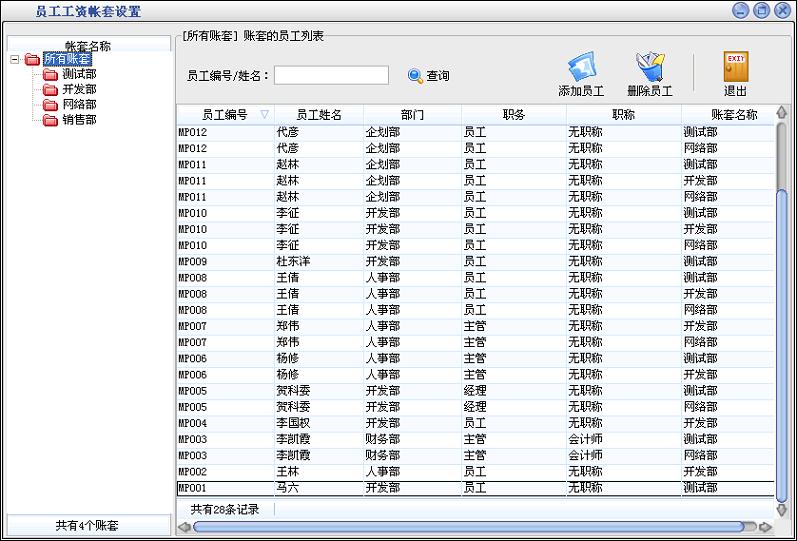This screenshot has width=797, height=541.
Task: Click the 销售部 folder icon in tree
Action: coord(50,119)
